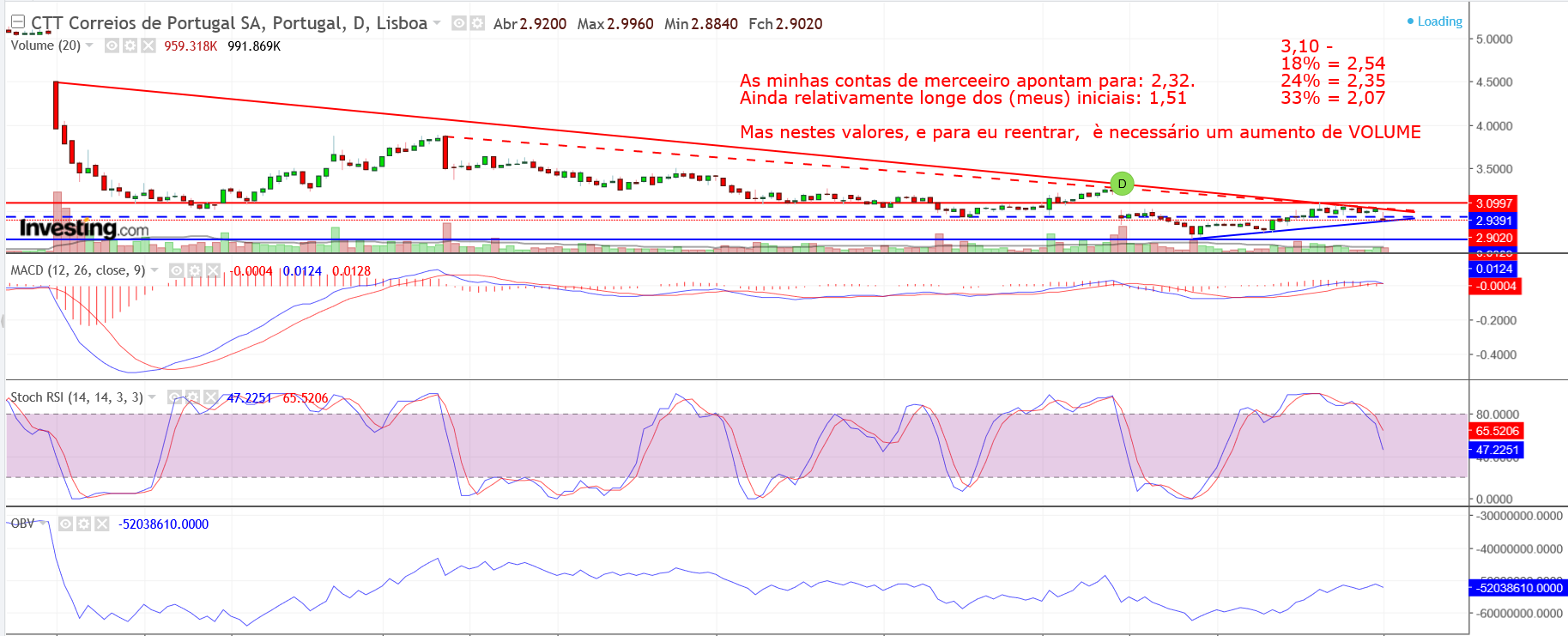Image resolution: width=1568 pixels, height=636 pixels.
Task: Open the OBV indicator settings gear
Action: coord(83,524)
